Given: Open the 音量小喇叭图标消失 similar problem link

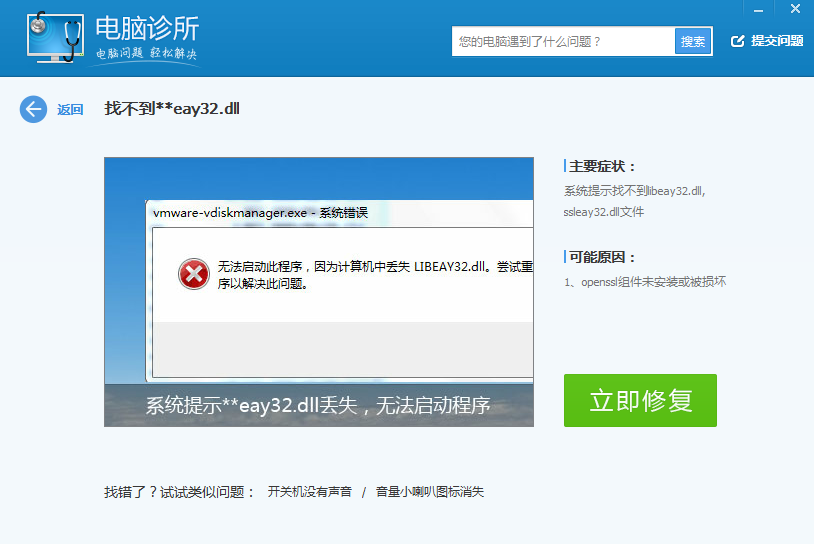Looking at the screenshot, I should [430, 492].
